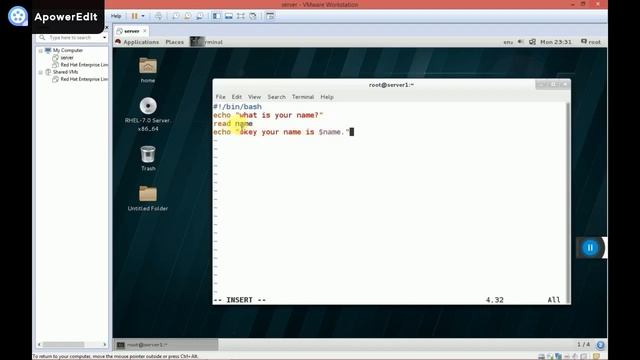The image size is (640, 360).
Task: Toggle the library sidebar view icon
Action: point(216,16)
